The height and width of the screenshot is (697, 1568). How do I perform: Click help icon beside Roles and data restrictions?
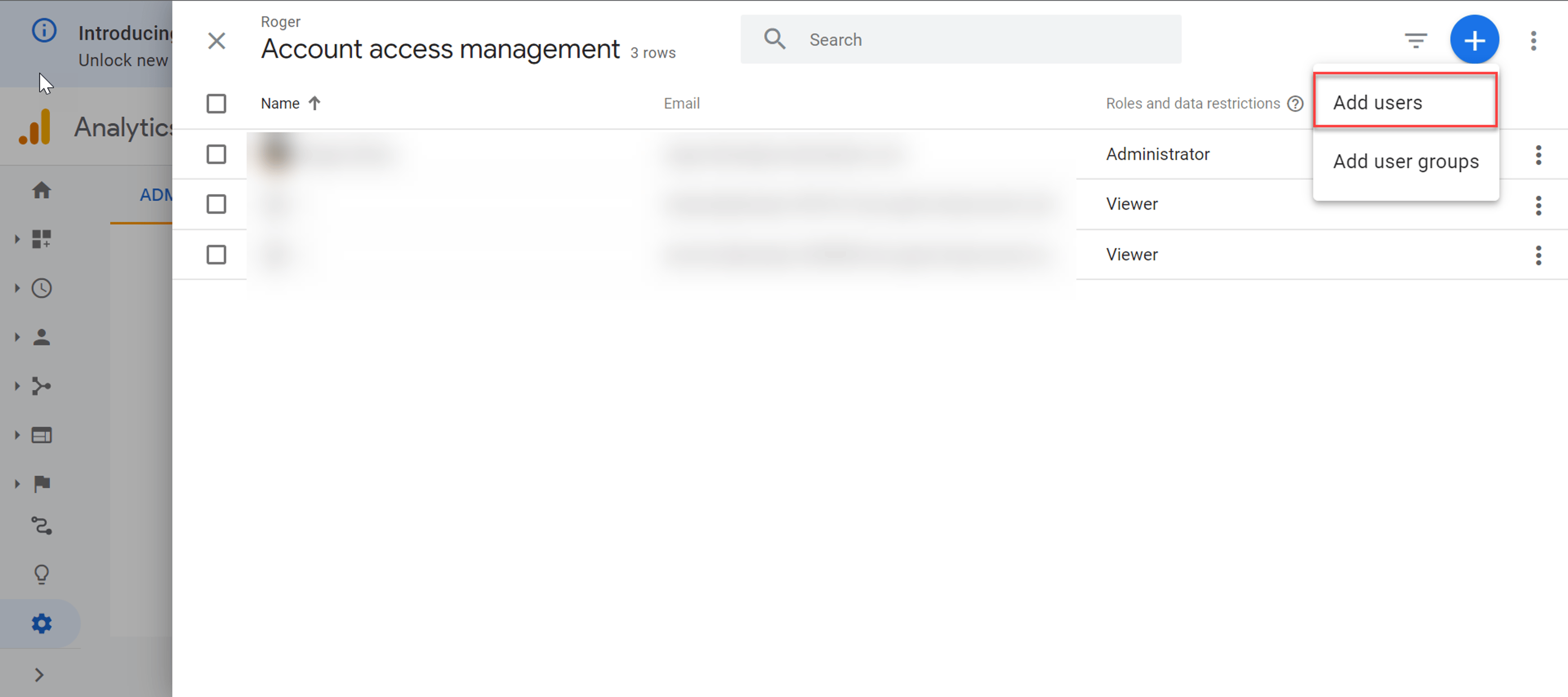pos(1295,104)
